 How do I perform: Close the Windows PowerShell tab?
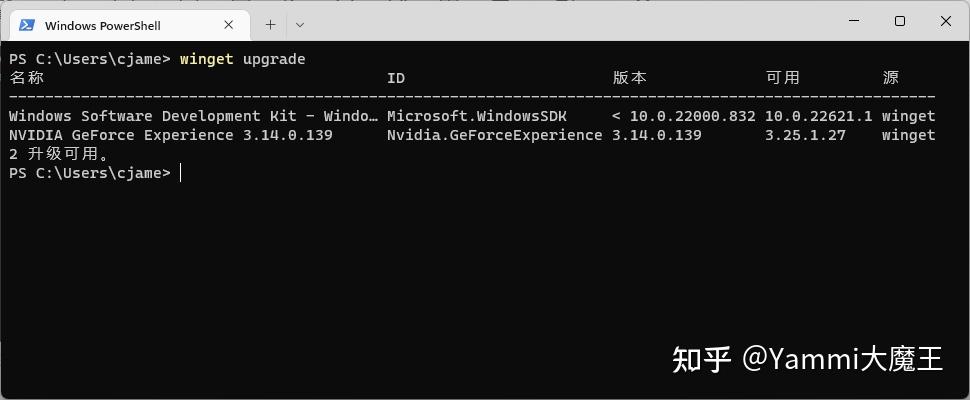228,25
